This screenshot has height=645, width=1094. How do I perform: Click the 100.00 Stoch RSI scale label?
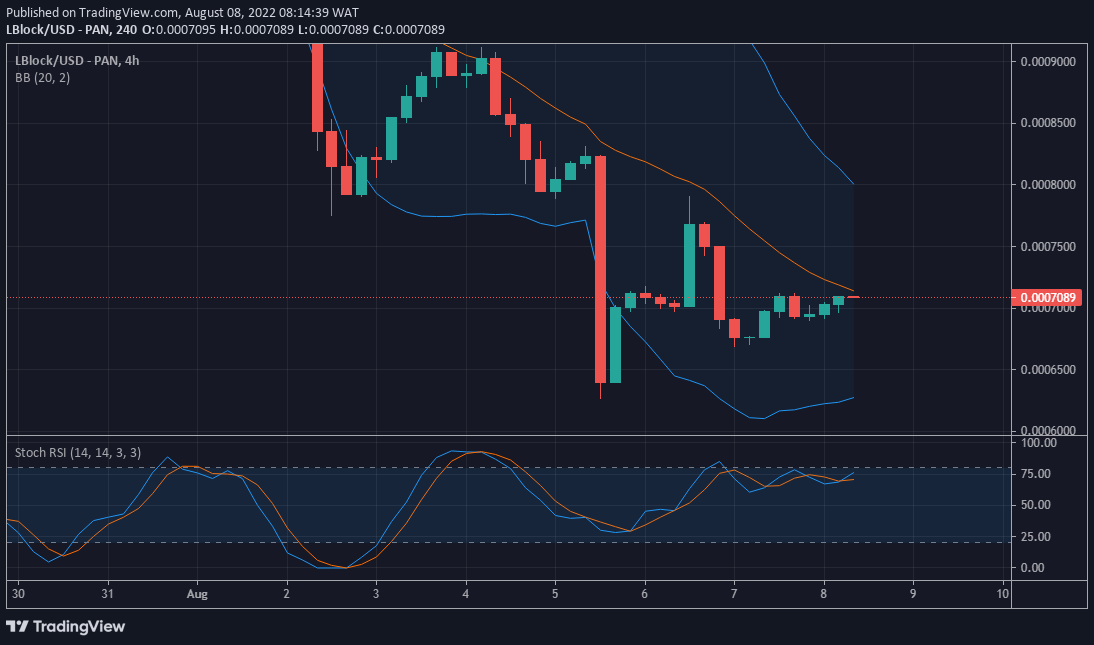[x=1039, y=443]
